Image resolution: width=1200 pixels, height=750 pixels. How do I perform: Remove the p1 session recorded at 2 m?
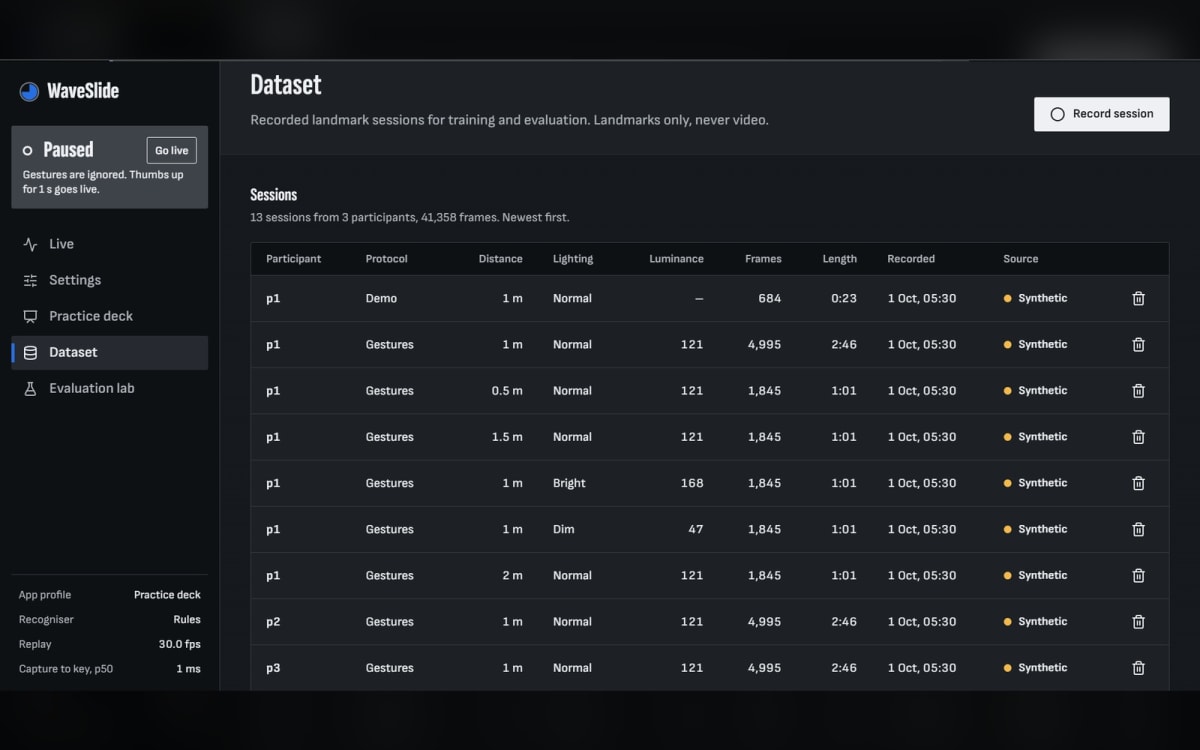pos(1138,575)
